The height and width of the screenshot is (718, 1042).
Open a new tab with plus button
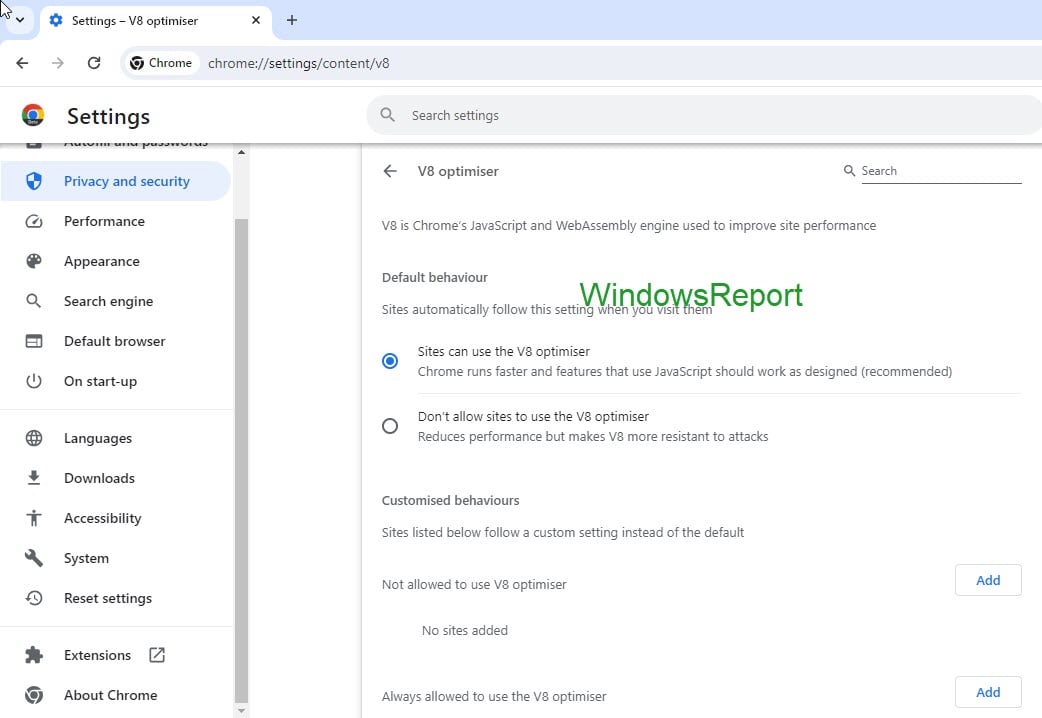(x=292, y=20)
